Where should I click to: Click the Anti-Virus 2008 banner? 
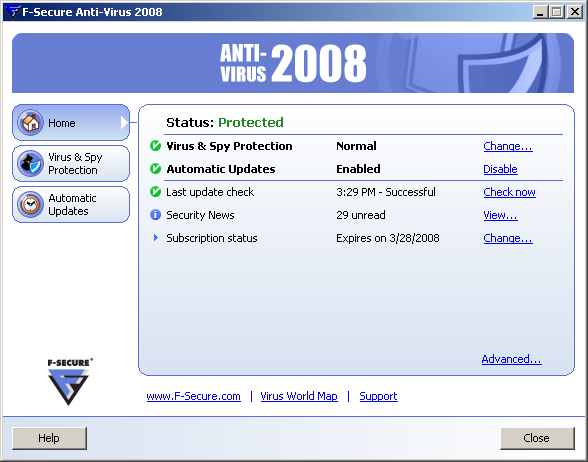click(293, 63)
